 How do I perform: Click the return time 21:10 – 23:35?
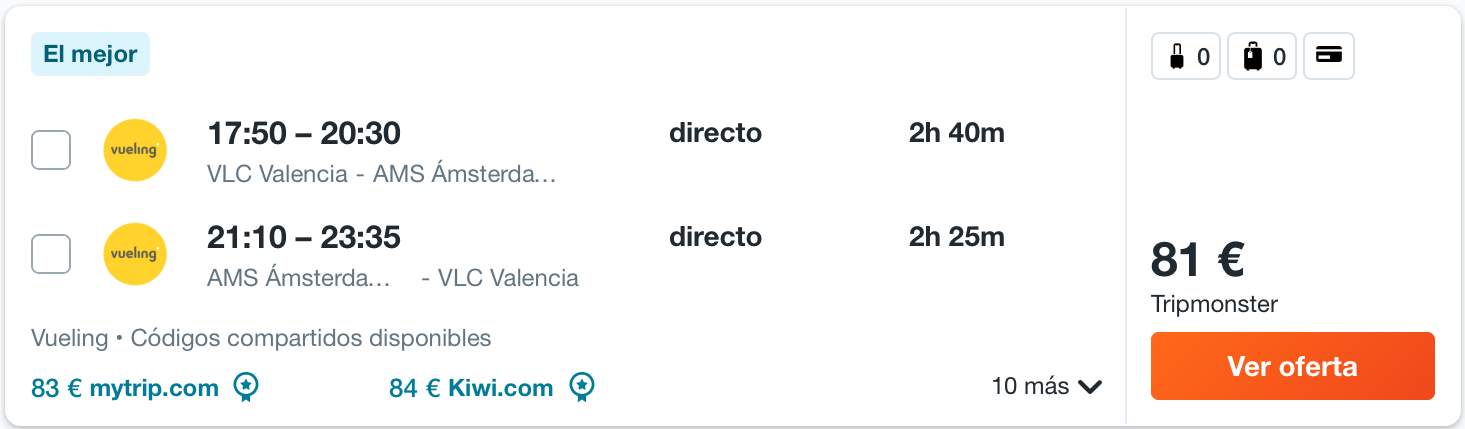pyautogui.click(x=304, y=237)
